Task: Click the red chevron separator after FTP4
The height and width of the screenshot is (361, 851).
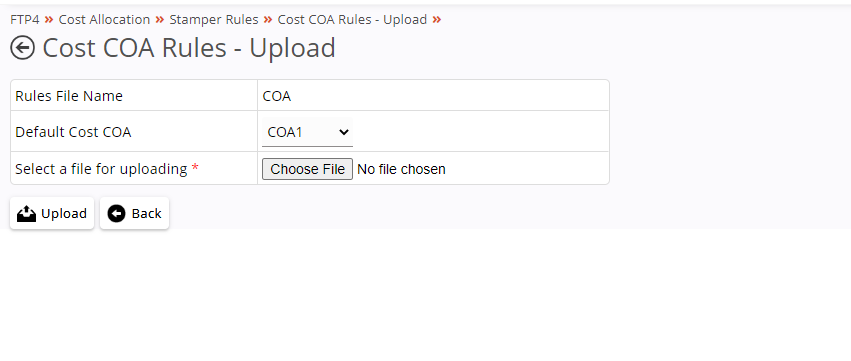Action: tap(49, 20)
